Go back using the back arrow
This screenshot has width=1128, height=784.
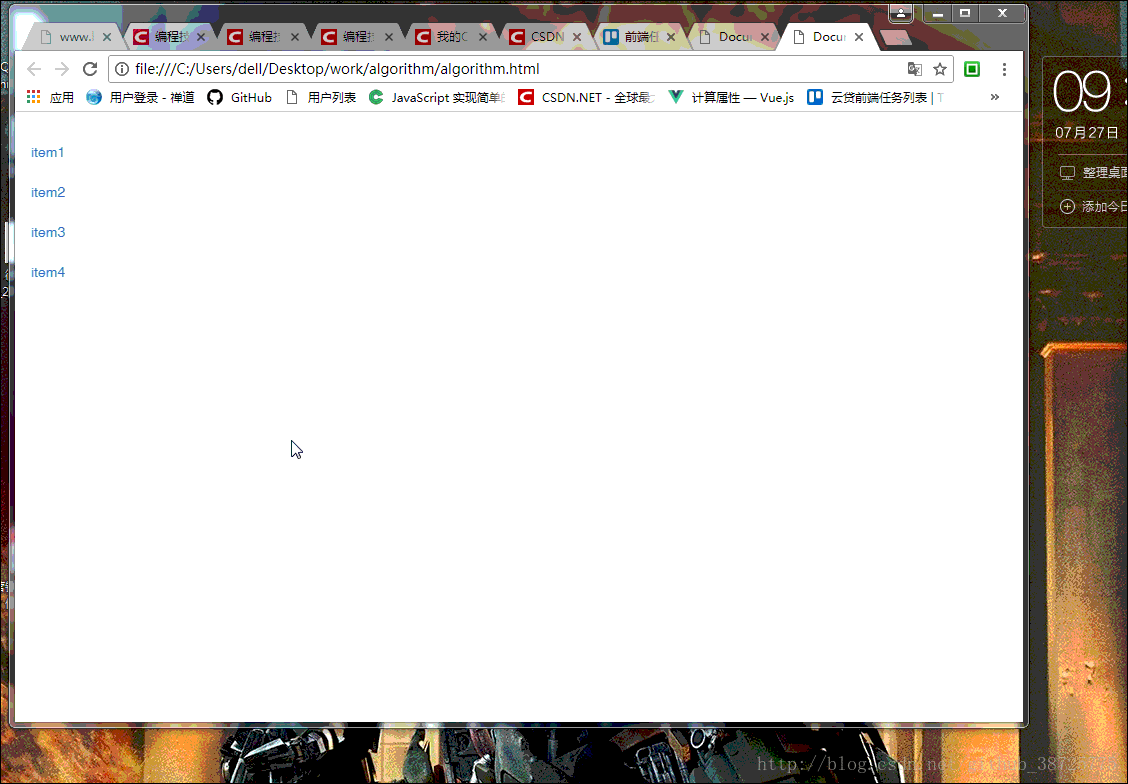34,69
